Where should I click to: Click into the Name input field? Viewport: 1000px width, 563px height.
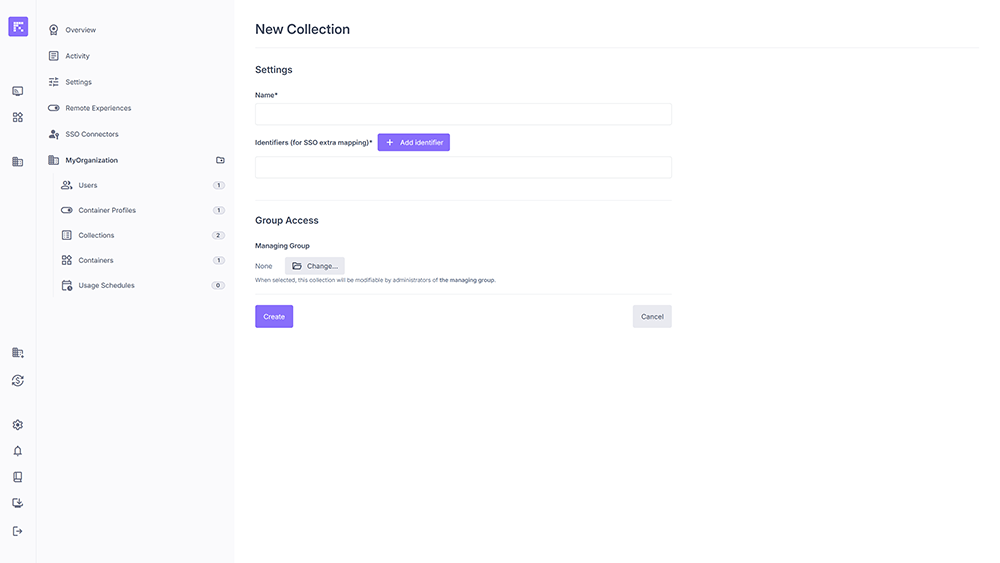(x=463, y=114)
